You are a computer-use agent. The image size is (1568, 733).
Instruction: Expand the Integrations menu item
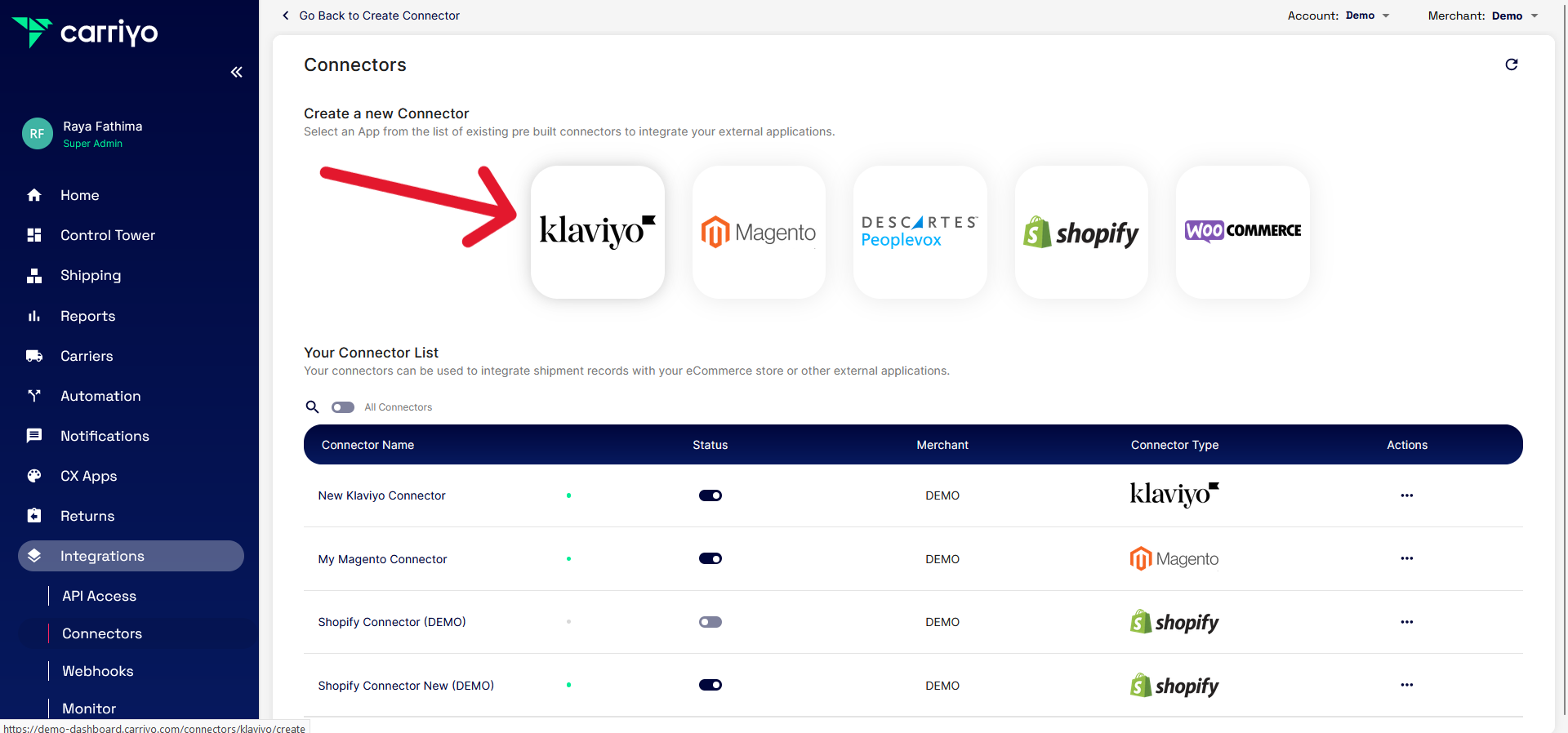tap(131, 556)
